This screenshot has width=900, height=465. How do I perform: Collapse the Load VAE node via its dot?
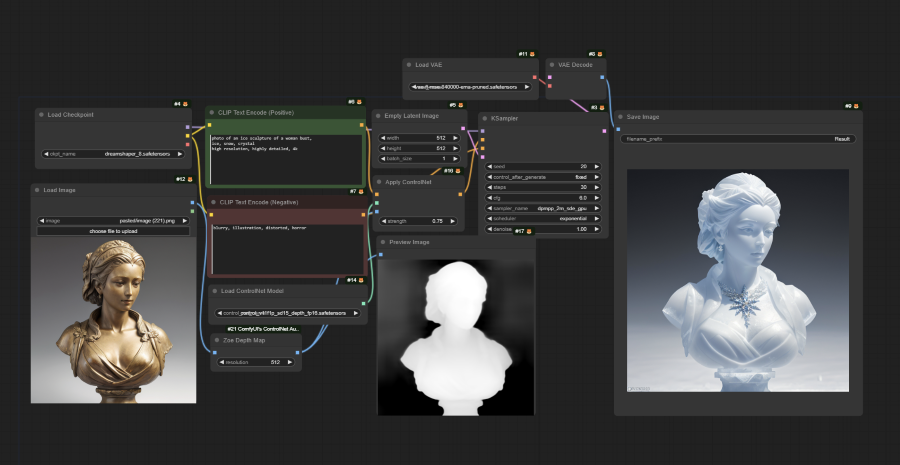[x=409, y=65]
